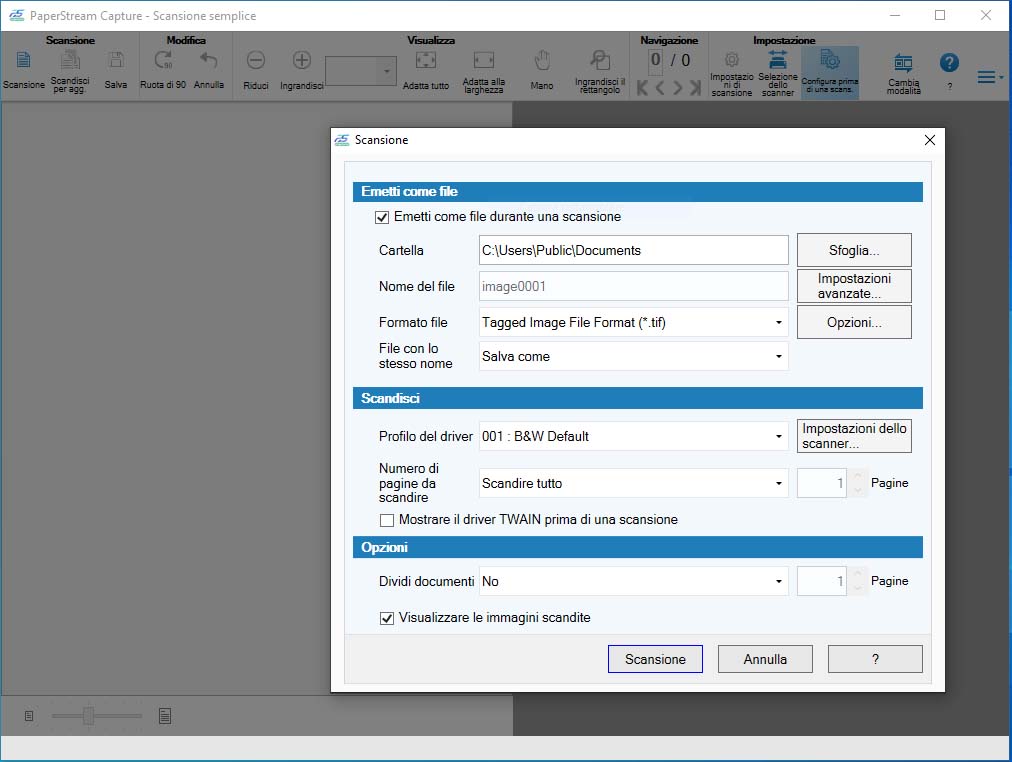Enable Mostrare il driver TWAIN checkbox
Viewport: 1012px width, 762px height.
(x=387, y=520)
